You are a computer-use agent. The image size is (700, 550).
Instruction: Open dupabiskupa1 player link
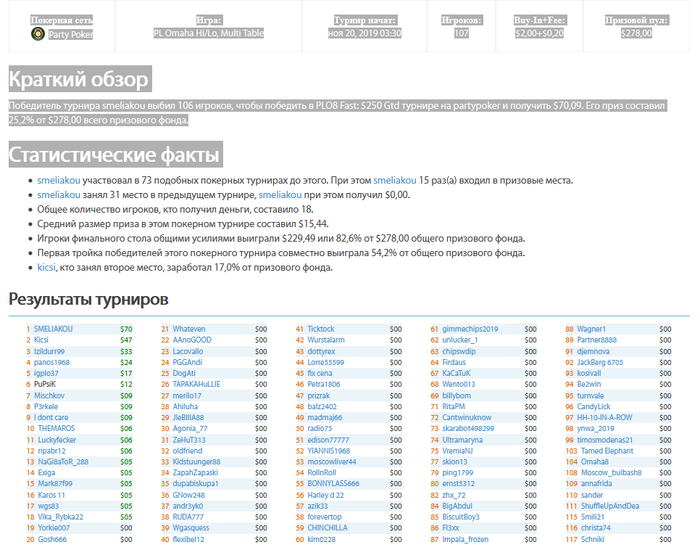click(196, 483)
